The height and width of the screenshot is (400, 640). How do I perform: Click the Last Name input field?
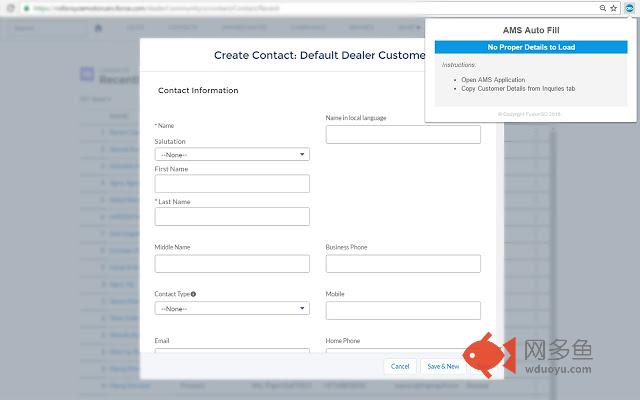(232, 216)
